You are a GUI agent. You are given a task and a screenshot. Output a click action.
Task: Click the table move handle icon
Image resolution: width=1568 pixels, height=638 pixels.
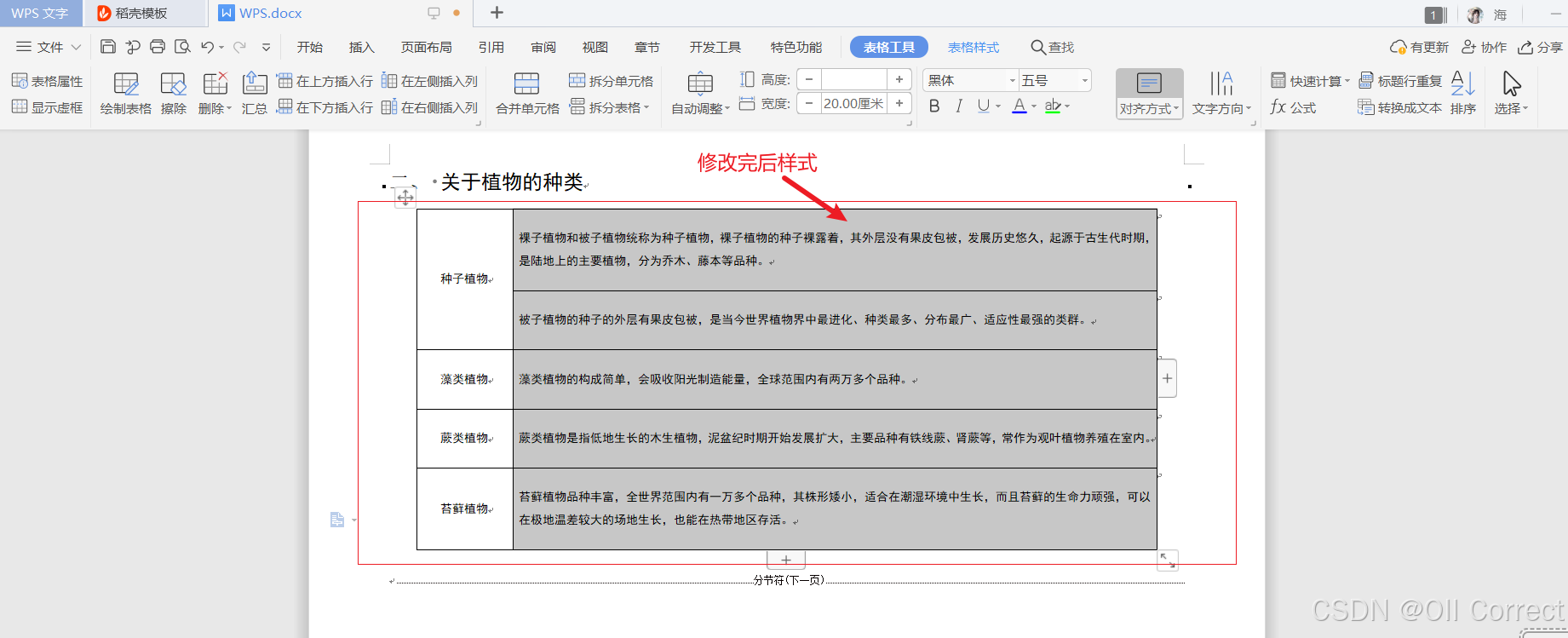(x=405, y=198)
